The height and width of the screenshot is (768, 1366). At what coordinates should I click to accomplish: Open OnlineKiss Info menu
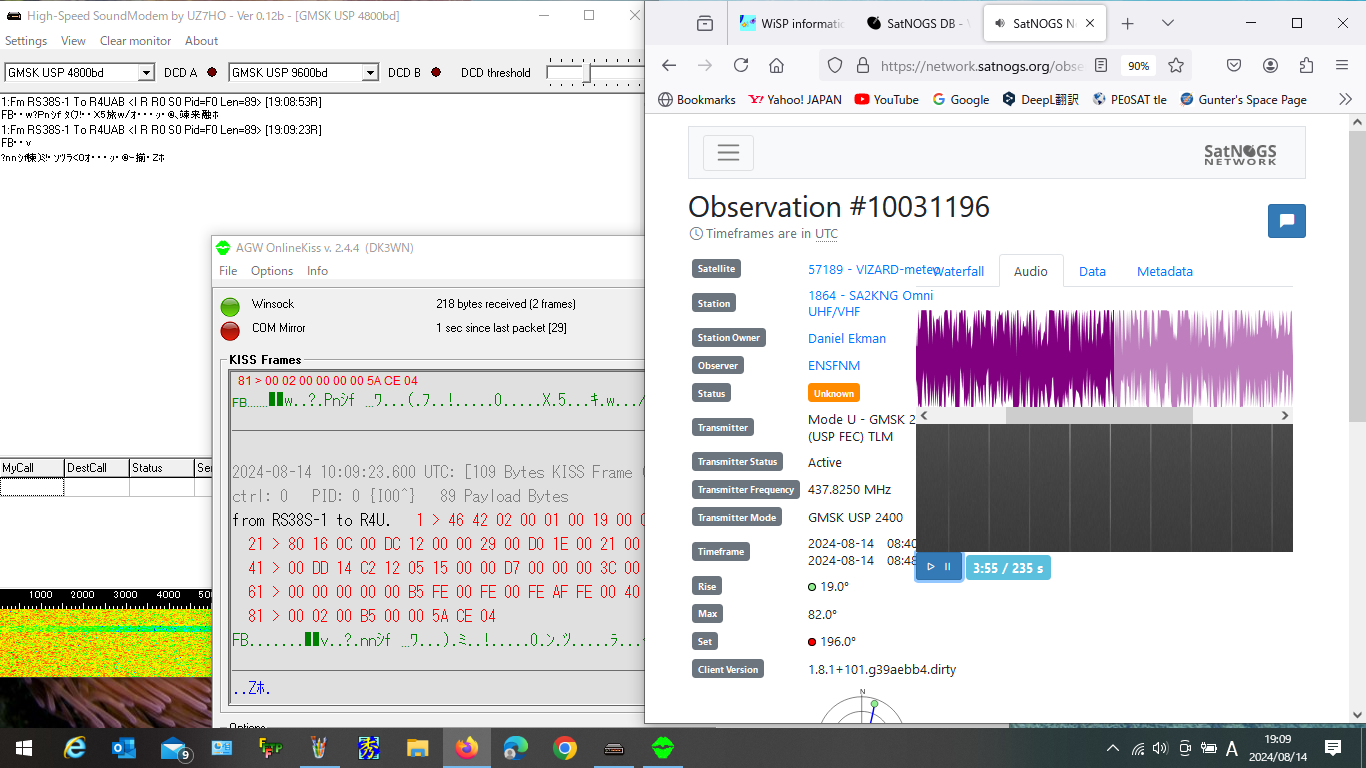[317, 271]
